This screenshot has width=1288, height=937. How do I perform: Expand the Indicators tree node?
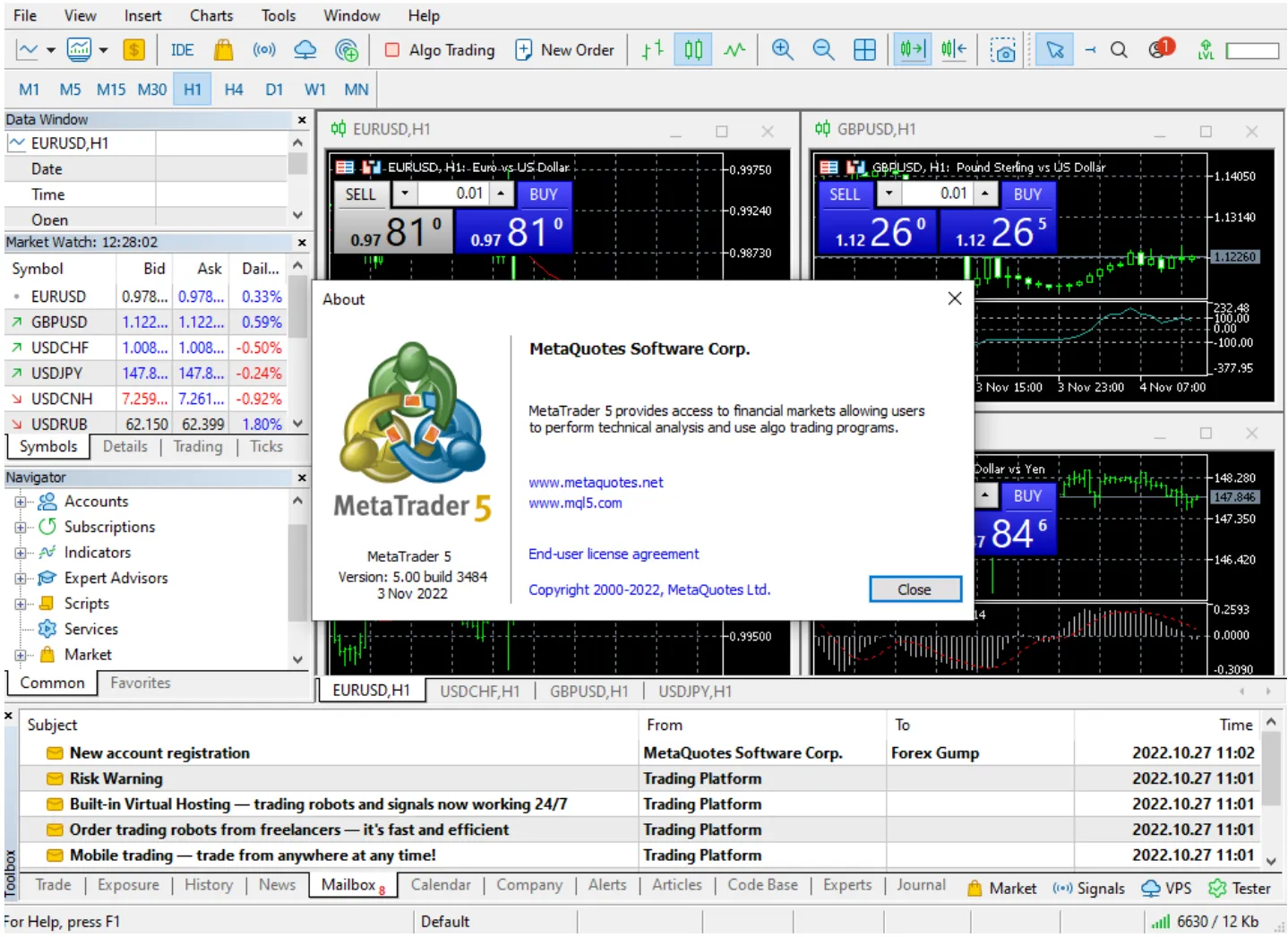(x=21, y=553)
